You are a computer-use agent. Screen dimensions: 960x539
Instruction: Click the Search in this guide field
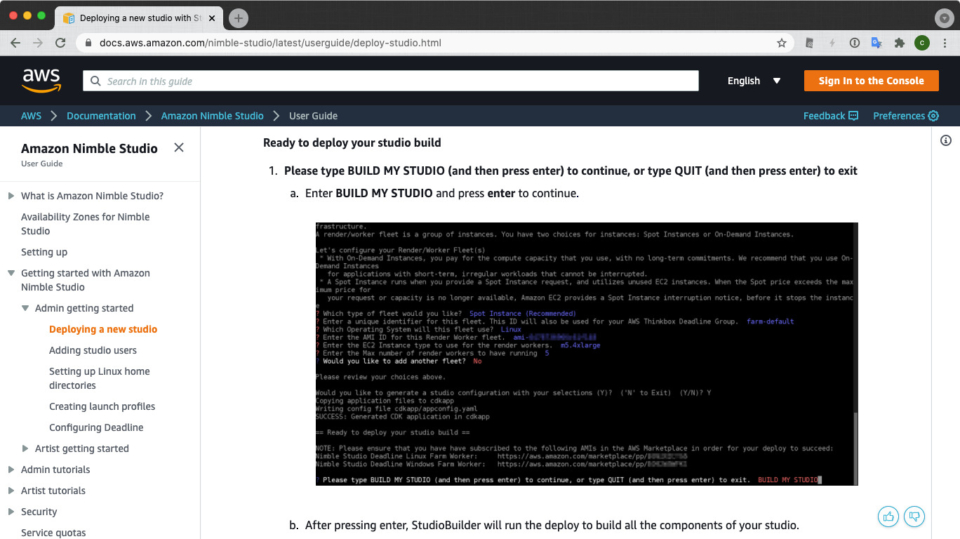391,81
